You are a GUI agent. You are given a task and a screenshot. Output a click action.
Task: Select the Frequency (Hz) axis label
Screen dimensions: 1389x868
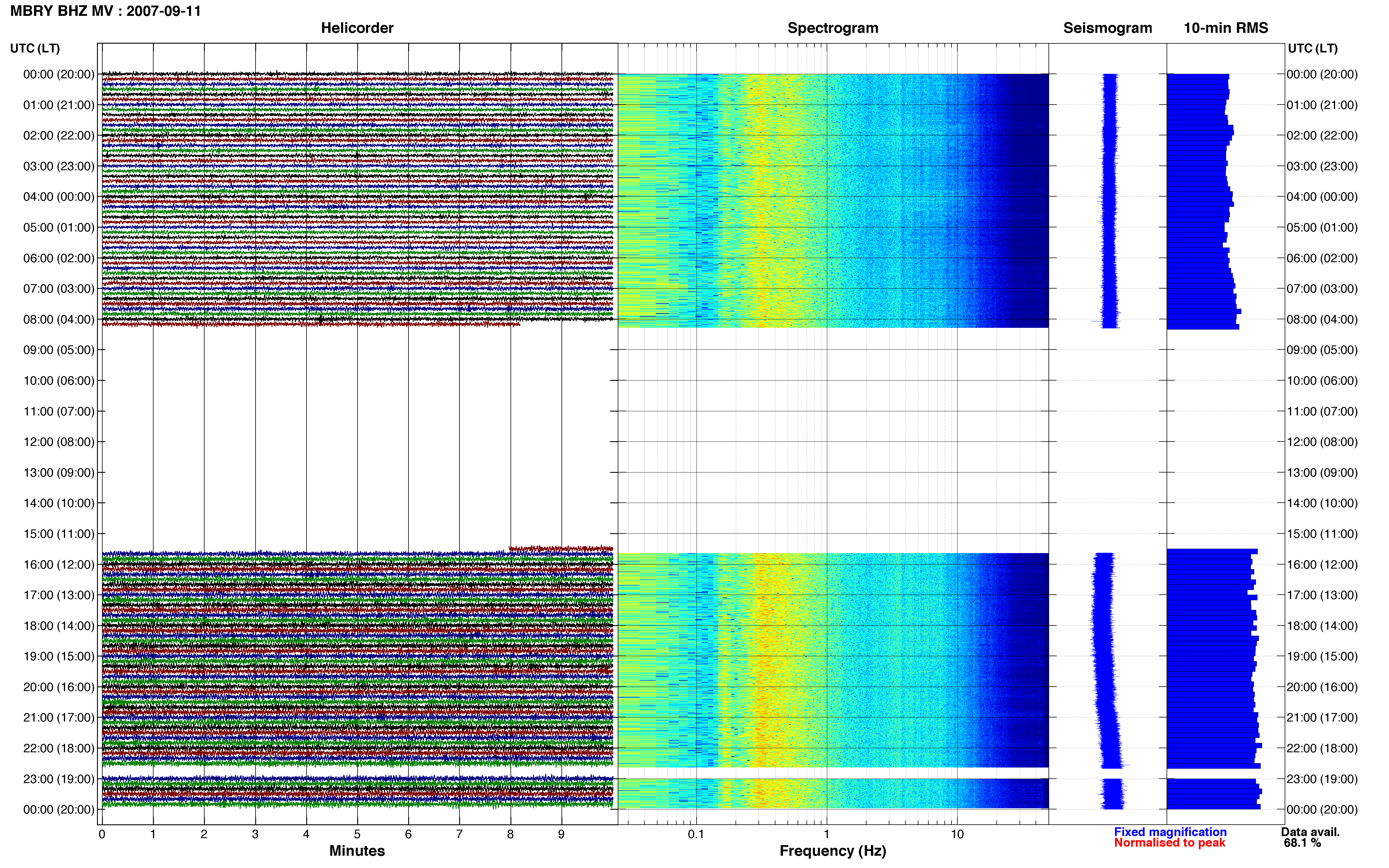(x=833, y=851)
